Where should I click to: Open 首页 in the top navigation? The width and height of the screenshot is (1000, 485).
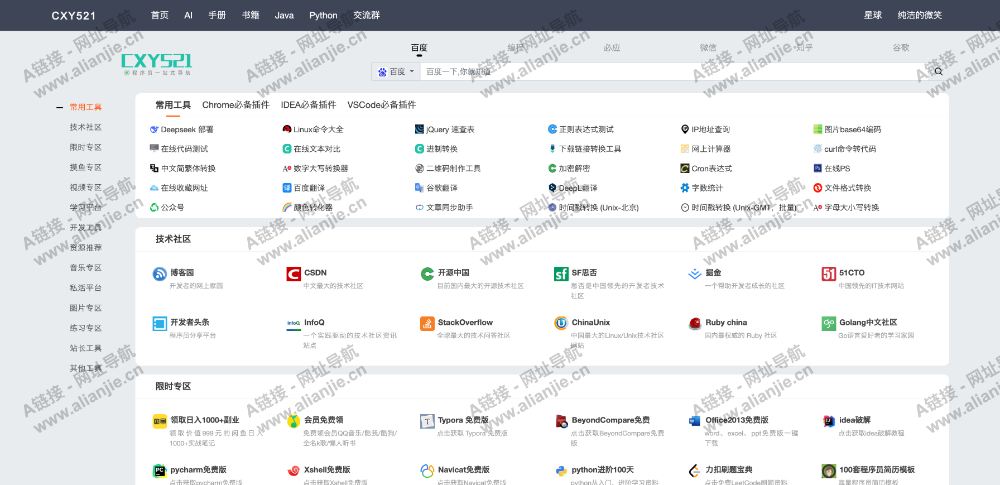tap(159, 15)
